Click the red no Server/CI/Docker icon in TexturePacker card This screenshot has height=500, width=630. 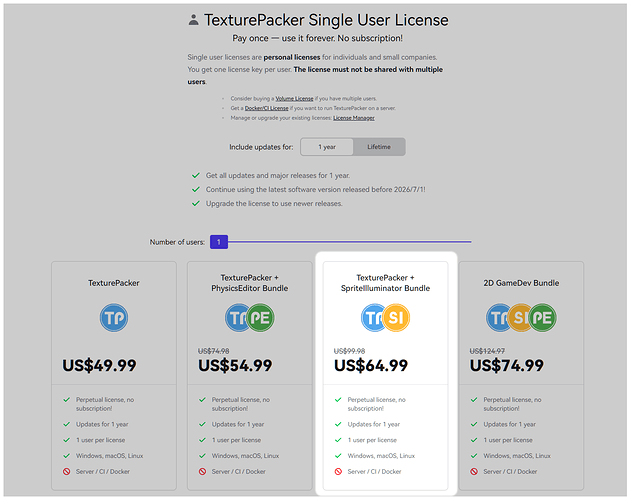pos(65,471)
